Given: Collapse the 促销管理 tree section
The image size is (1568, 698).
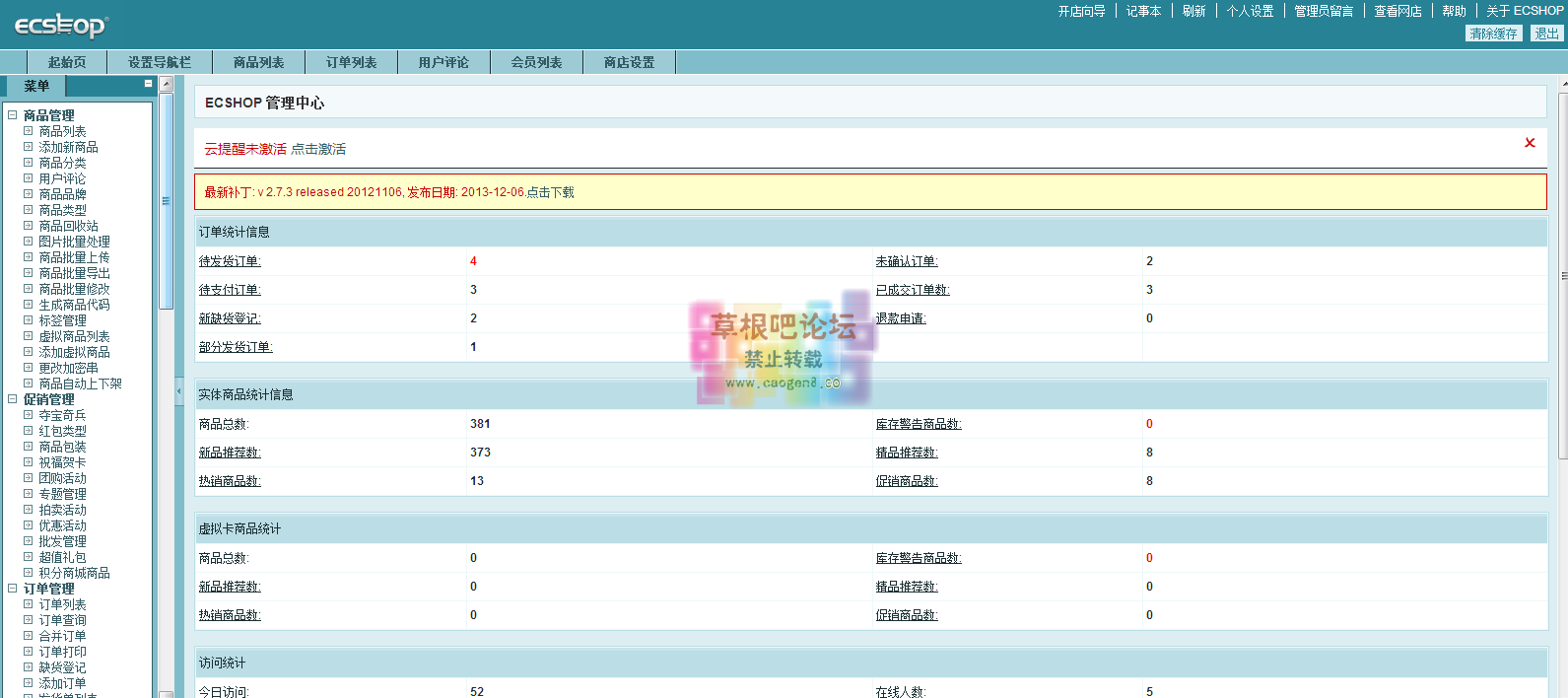Looking at the screenshot, I should (13, 399).
